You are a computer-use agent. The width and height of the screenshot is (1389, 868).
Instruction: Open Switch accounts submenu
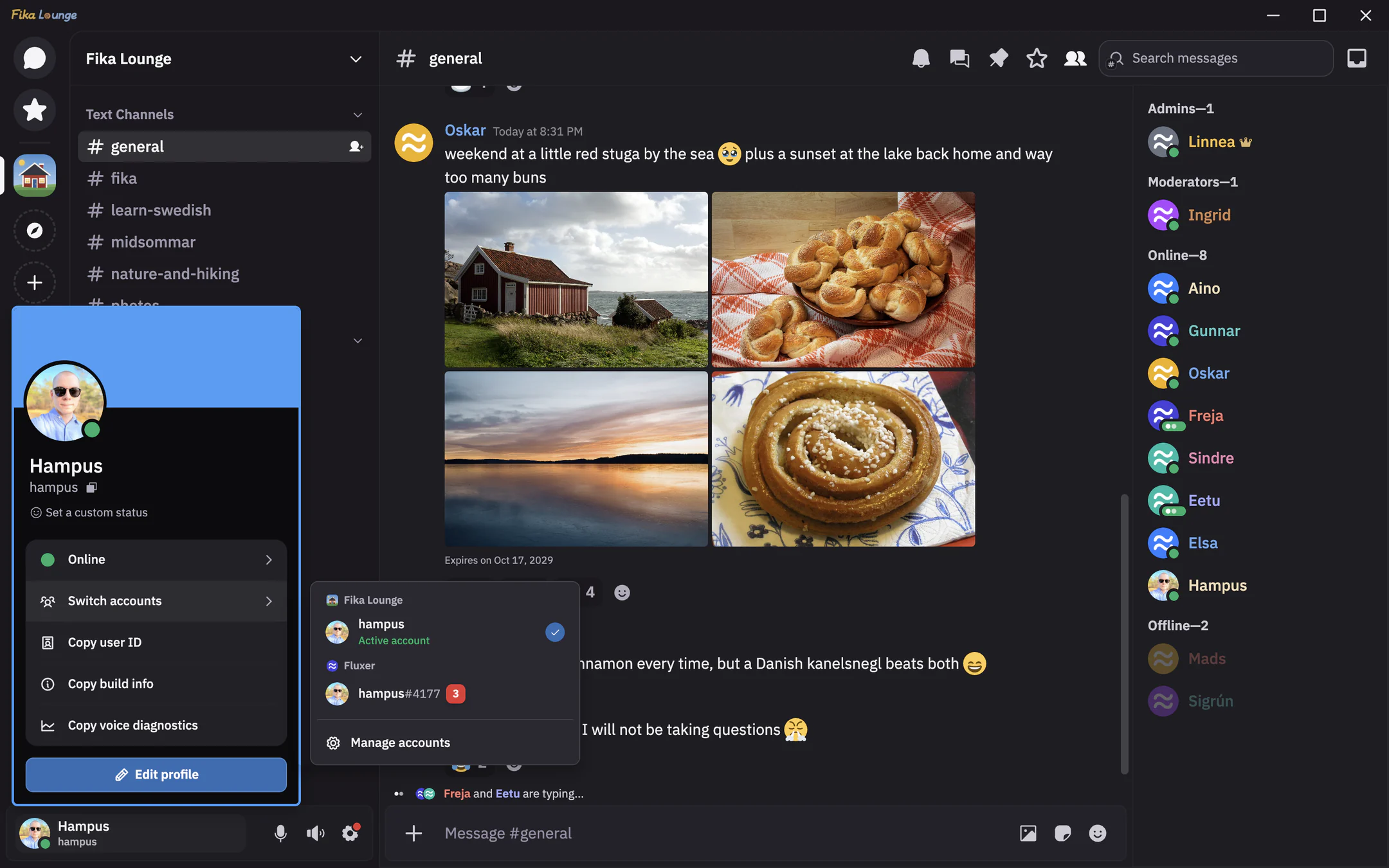(x=156, y=601)
